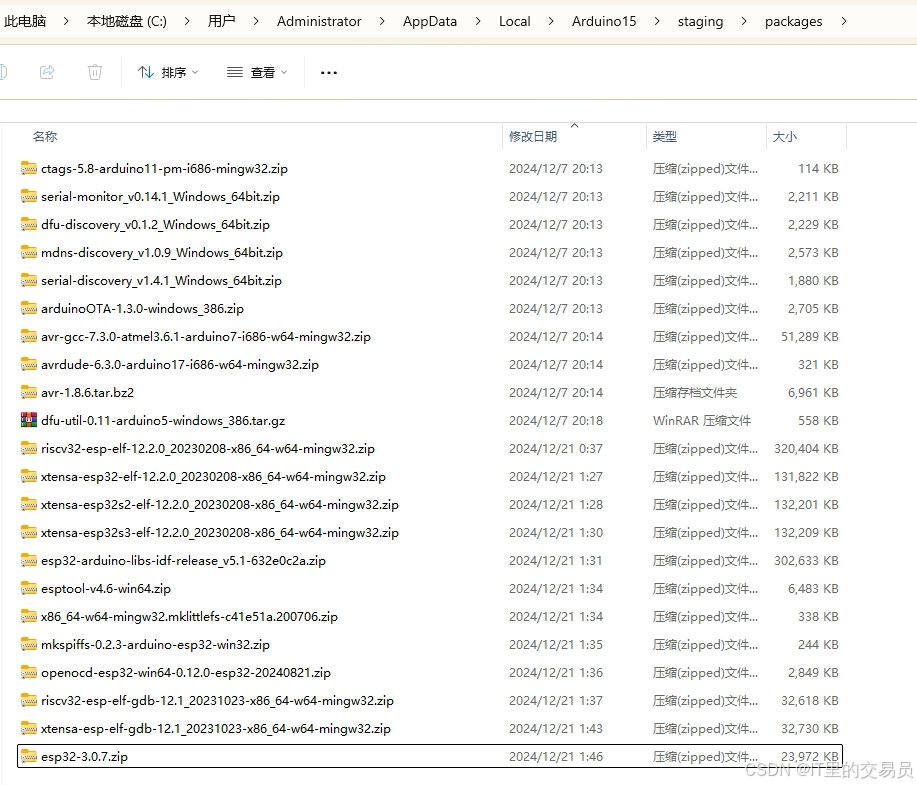Go to Arduino15 in the address bar
This screenshot has height=785, width=917.
(604, 21)
